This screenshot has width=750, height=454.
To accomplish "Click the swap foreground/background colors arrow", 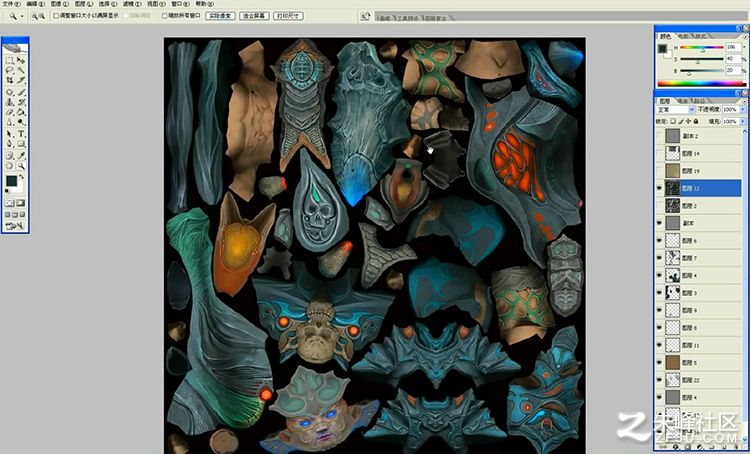I will click(22, 177).
